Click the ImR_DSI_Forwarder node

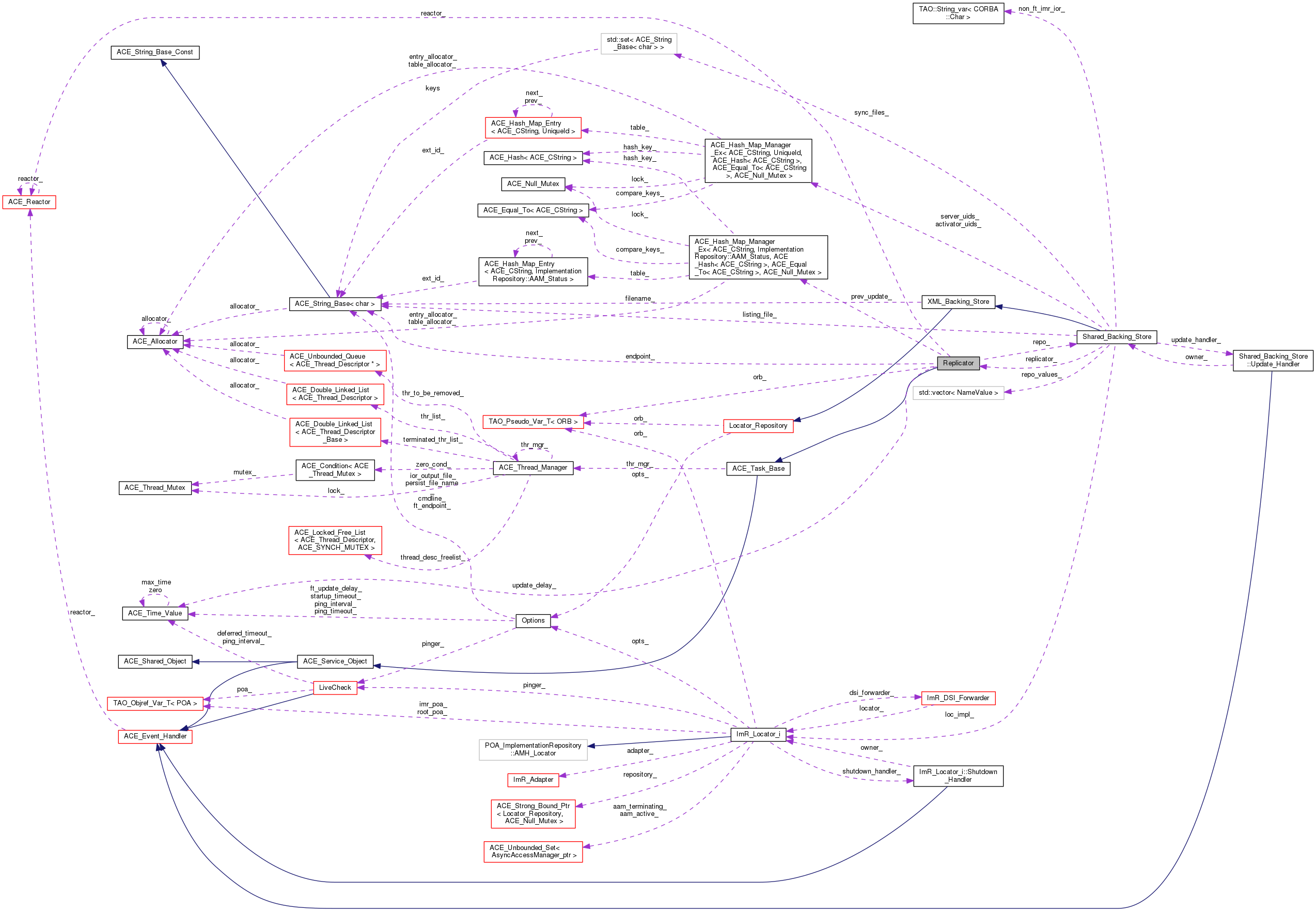click(958, 698)
